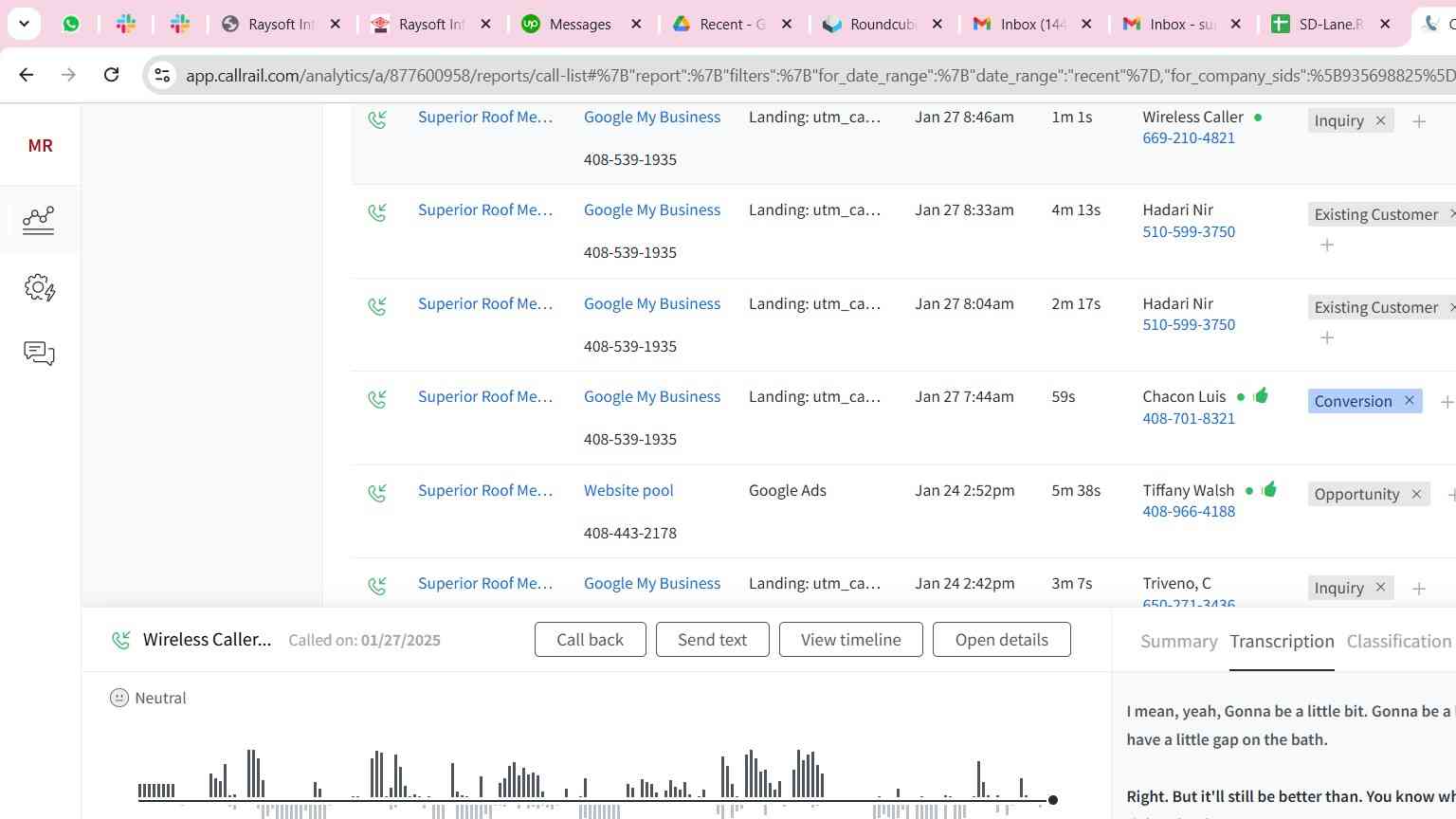Click the inbound call icon for Chacon Luis row
This screenshot has width=1456, height=819.
[377, 399]
